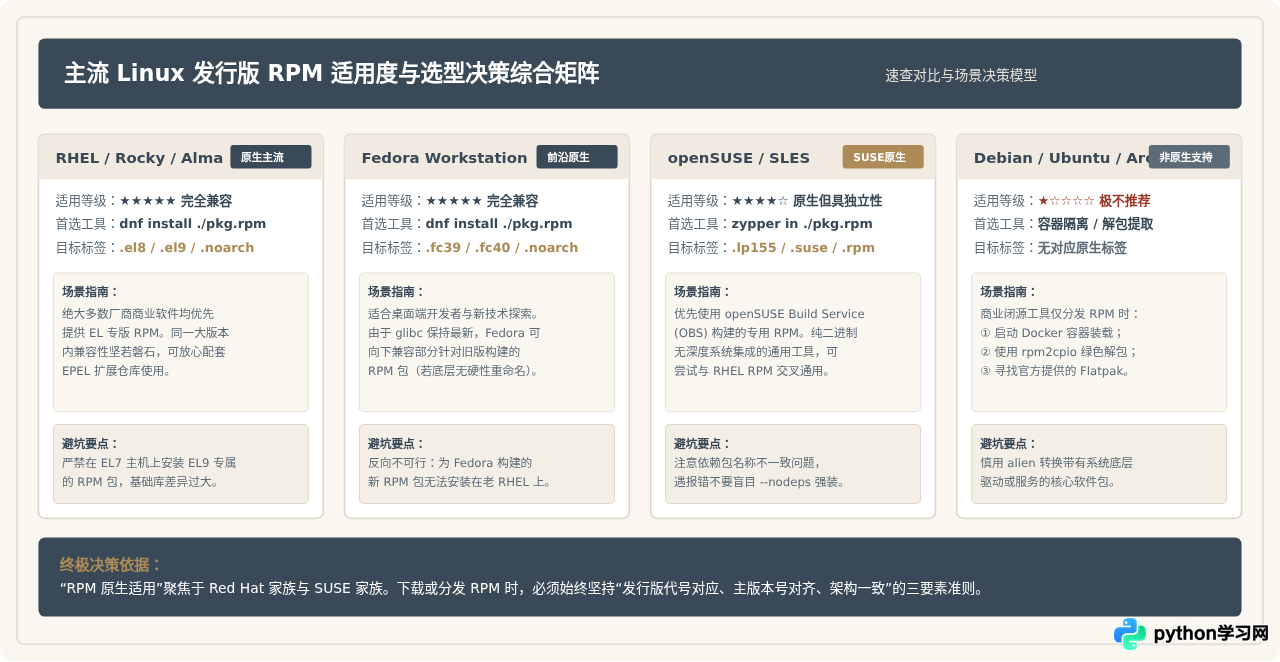The height and width of the screenshot is (662, 1280).
Task: Click the .lp155 / .suse / .rpm tags
Action: click(x=803, y=248)
